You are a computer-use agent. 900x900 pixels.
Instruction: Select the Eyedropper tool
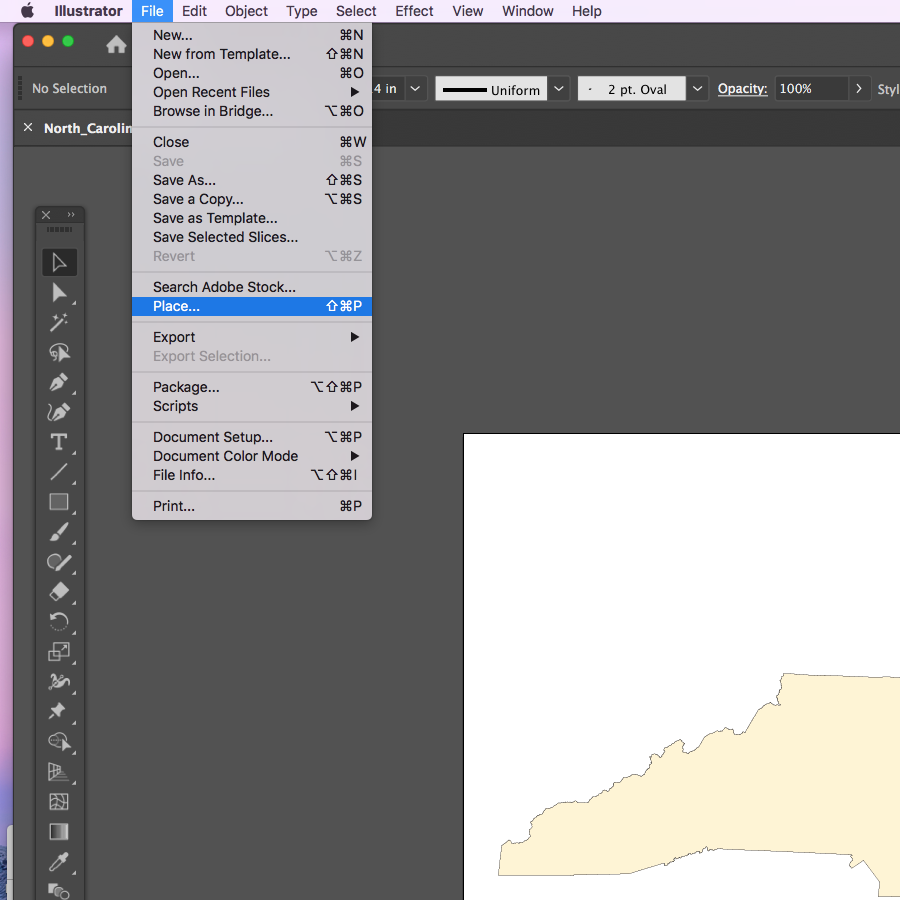[x=59, y=861]
